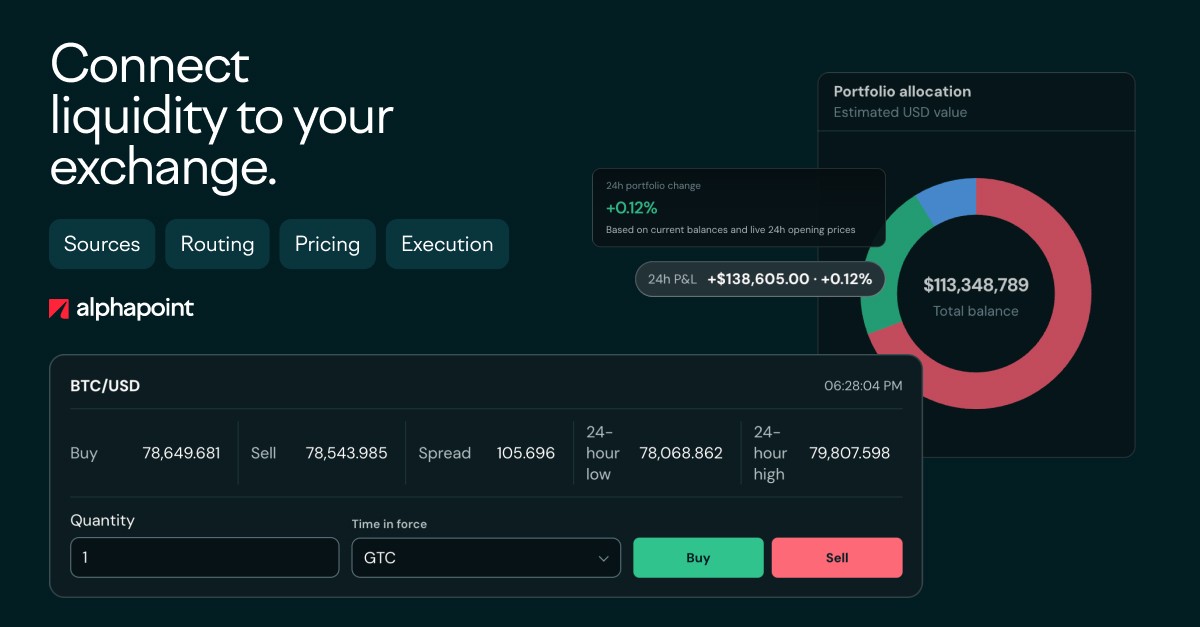Click the green Buy order button
Image resolution: width=1200 pixels, height=627 pixels.
click(698, 558)
